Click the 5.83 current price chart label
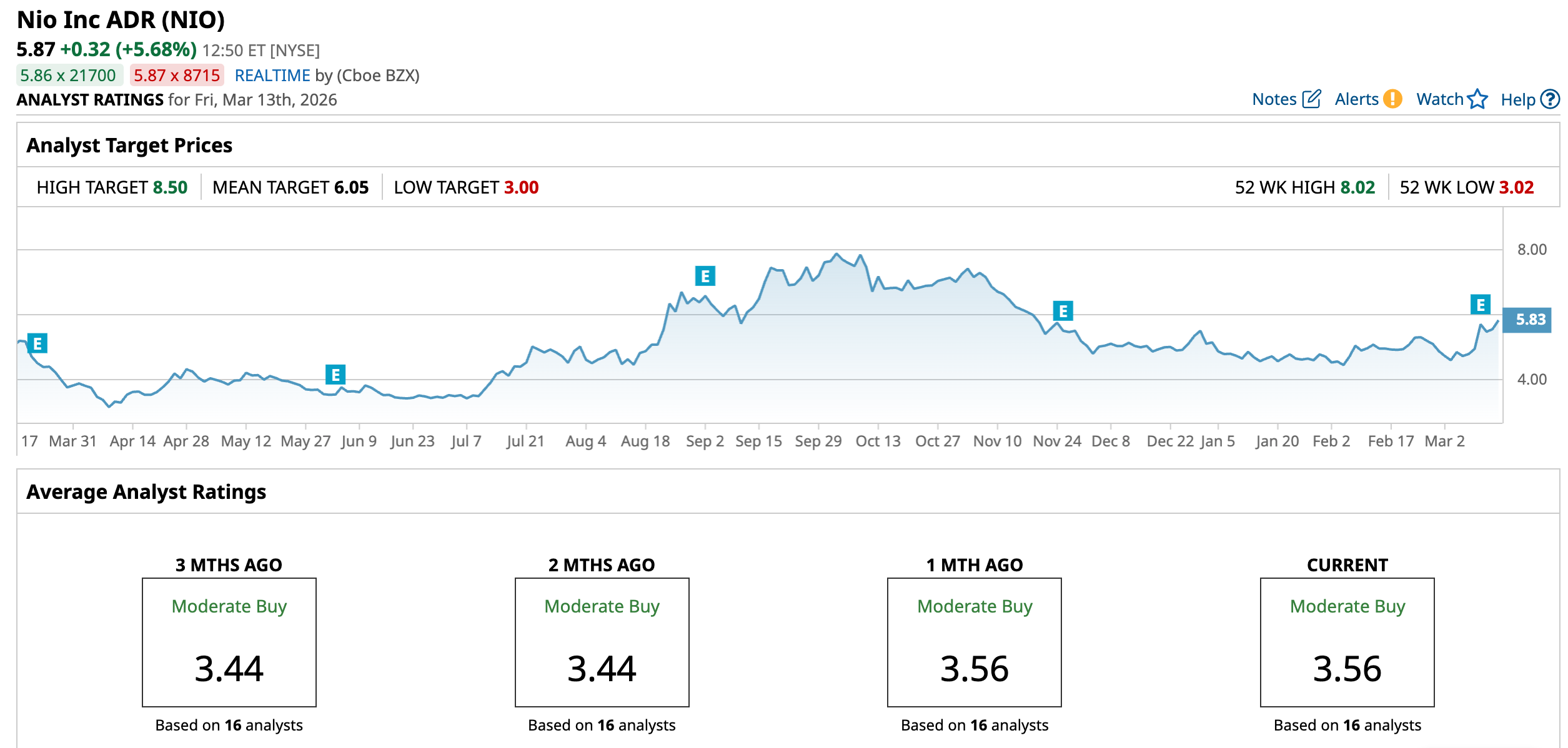The height and width of the screenshot is (748, 1568). [1530, 320]
